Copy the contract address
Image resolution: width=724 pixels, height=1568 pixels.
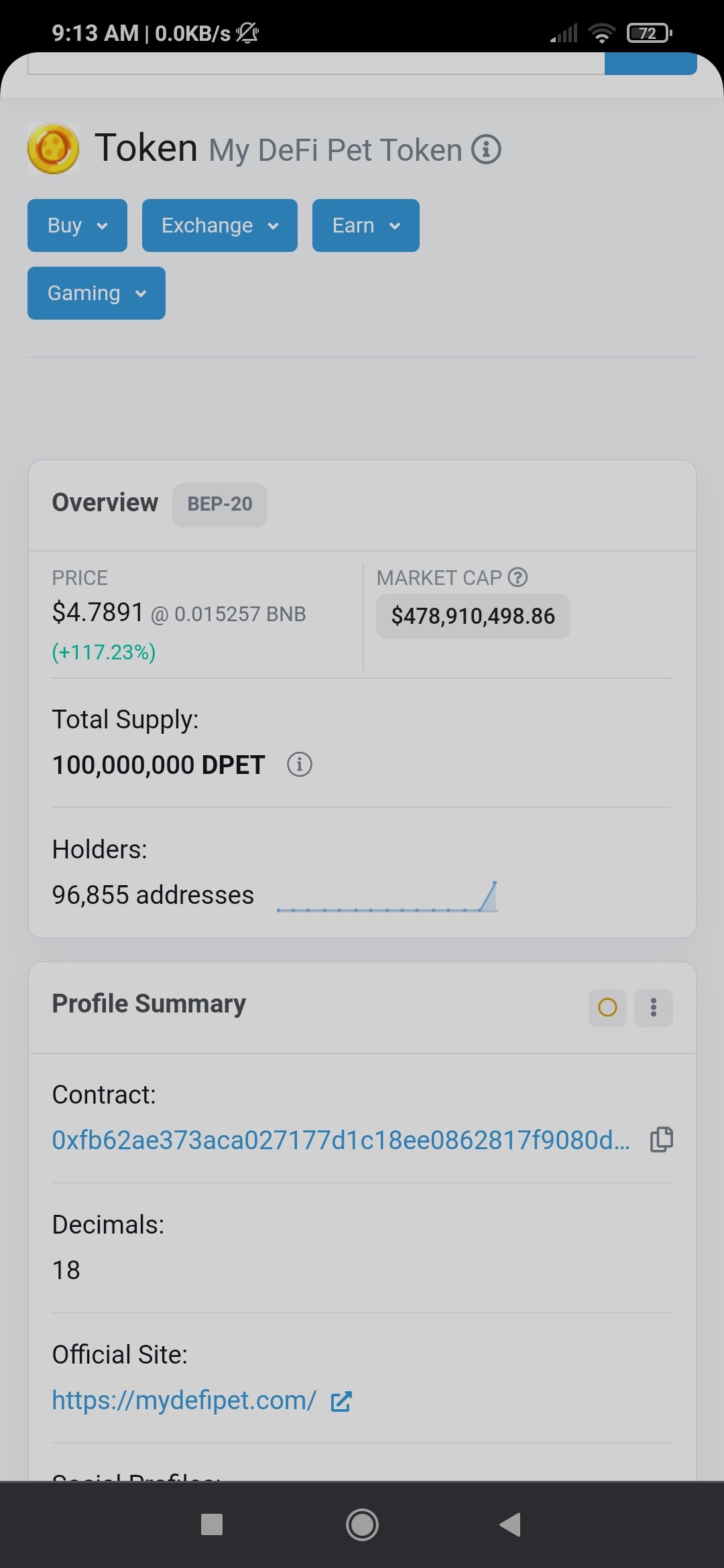click(x=662, y=1139)
